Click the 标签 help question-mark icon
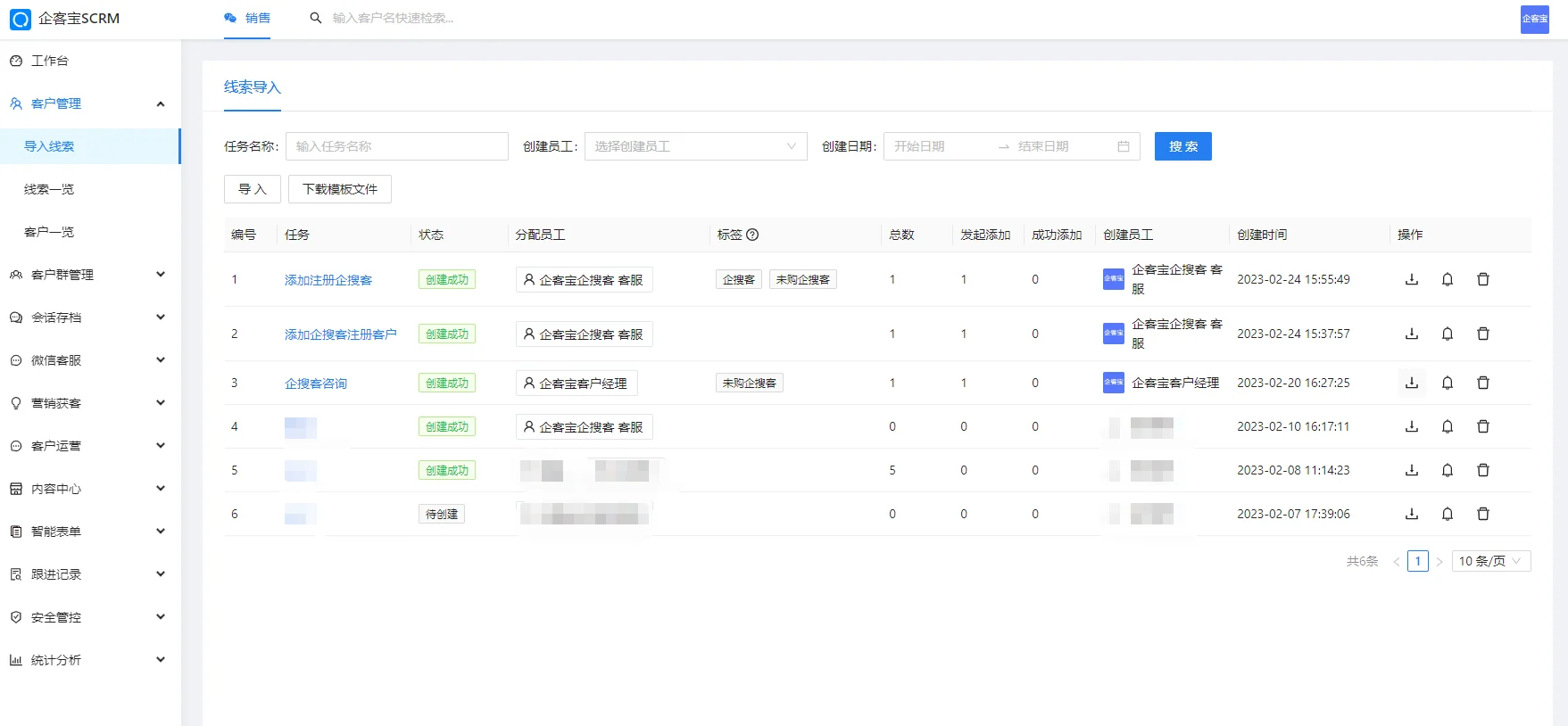The image size is (1568, 726). click(752, 235)
